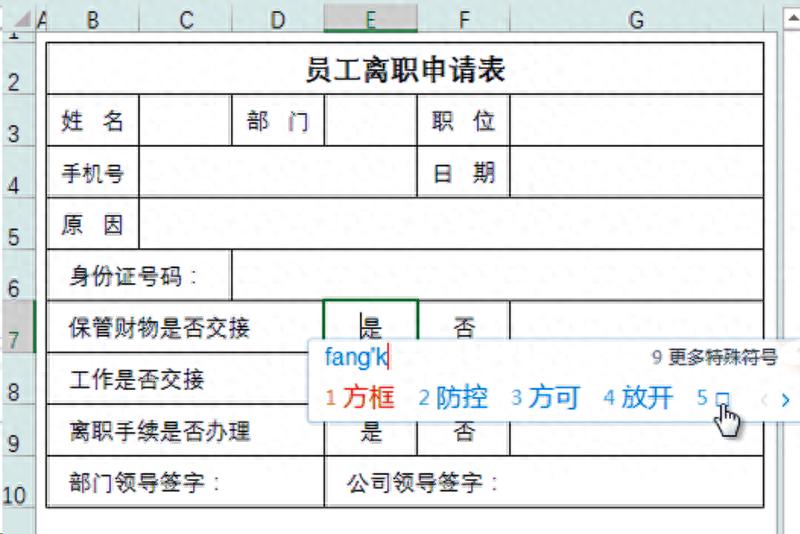800x534 pixels.
Task: Open 更多特殊符号 option in IME
Action: pyautogui.click(x=715, y=358)
